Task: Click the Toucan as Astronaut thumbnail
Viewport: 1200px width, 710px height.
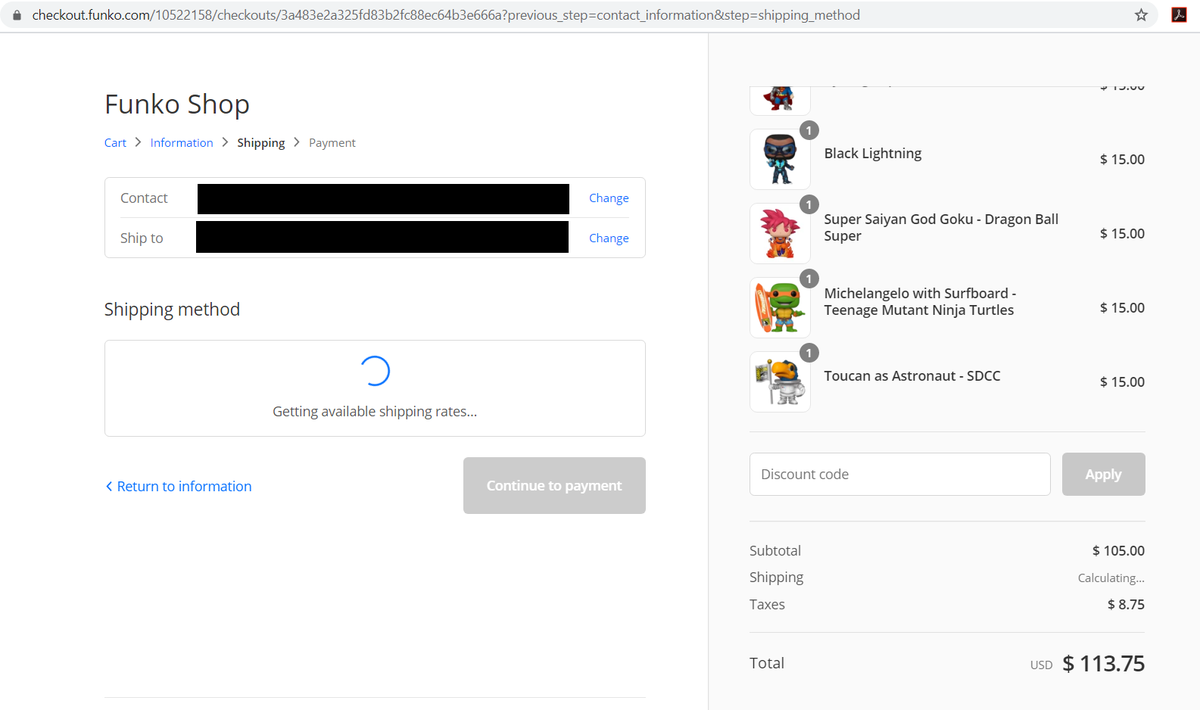Action: 780,381
